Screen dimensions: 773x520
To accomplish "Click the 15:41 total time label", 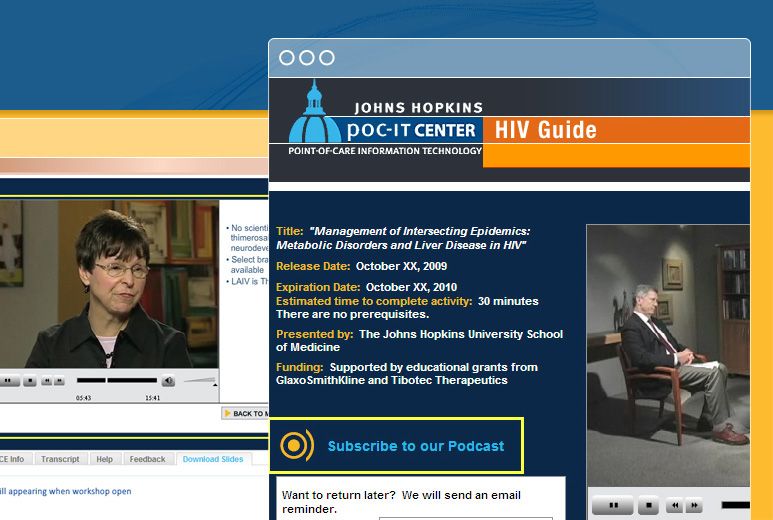I will click(x=152, y=398).
